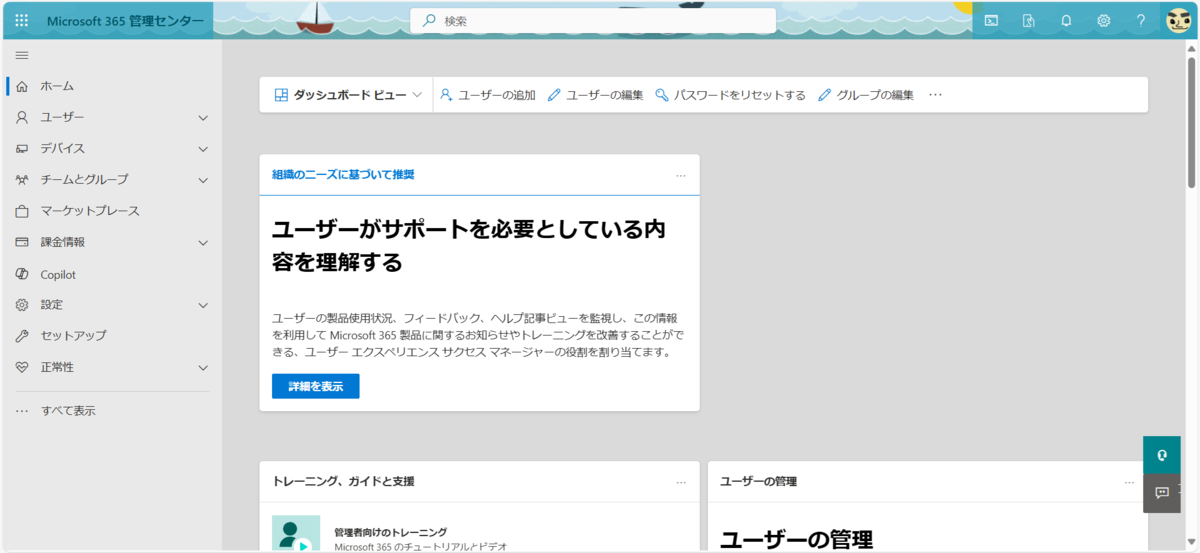Viewport: 1200px width, 553px height.
Task: Click ユーザーの編集 toolbar command
Action: (x=595, y=95)
